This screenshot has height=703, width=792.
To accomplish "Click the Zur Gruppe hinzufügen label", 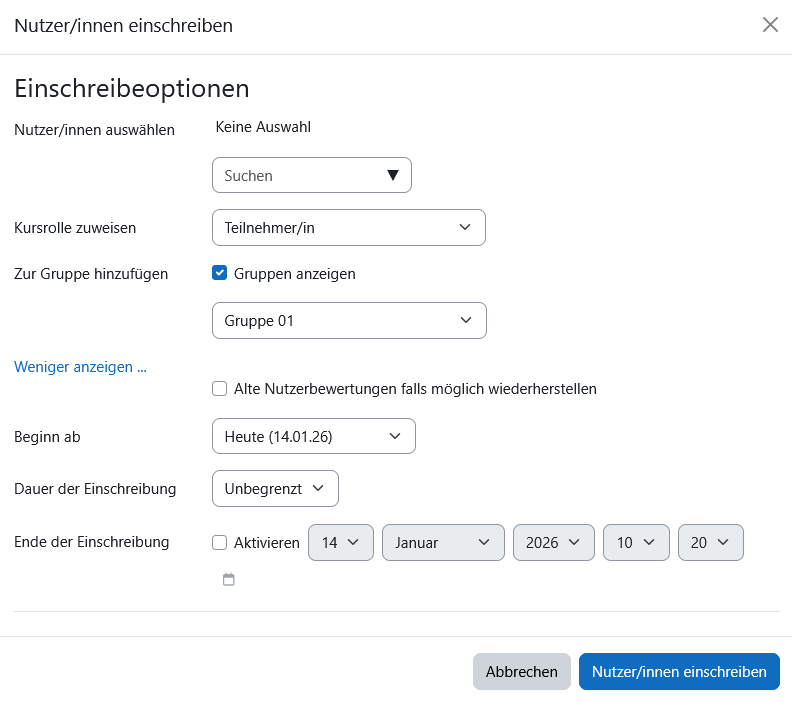I will 91,274.
